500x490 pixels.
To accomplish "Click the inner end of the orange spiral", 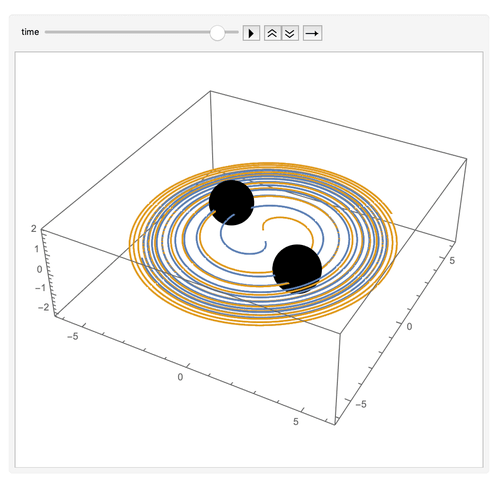I will pos(263,228).
